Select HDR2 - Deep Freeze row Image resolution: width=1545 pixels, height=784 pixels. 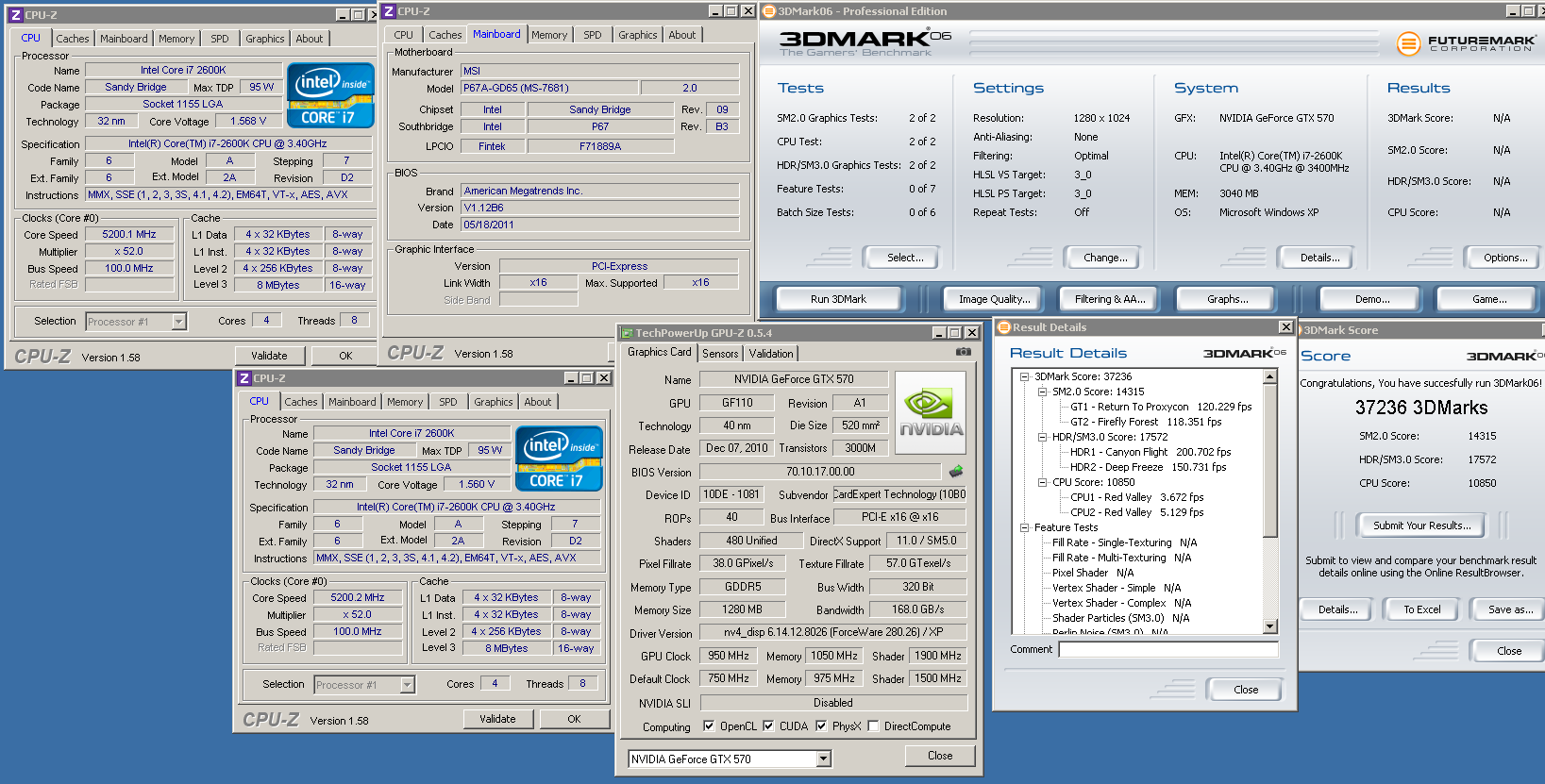(x=1148, y=467)
